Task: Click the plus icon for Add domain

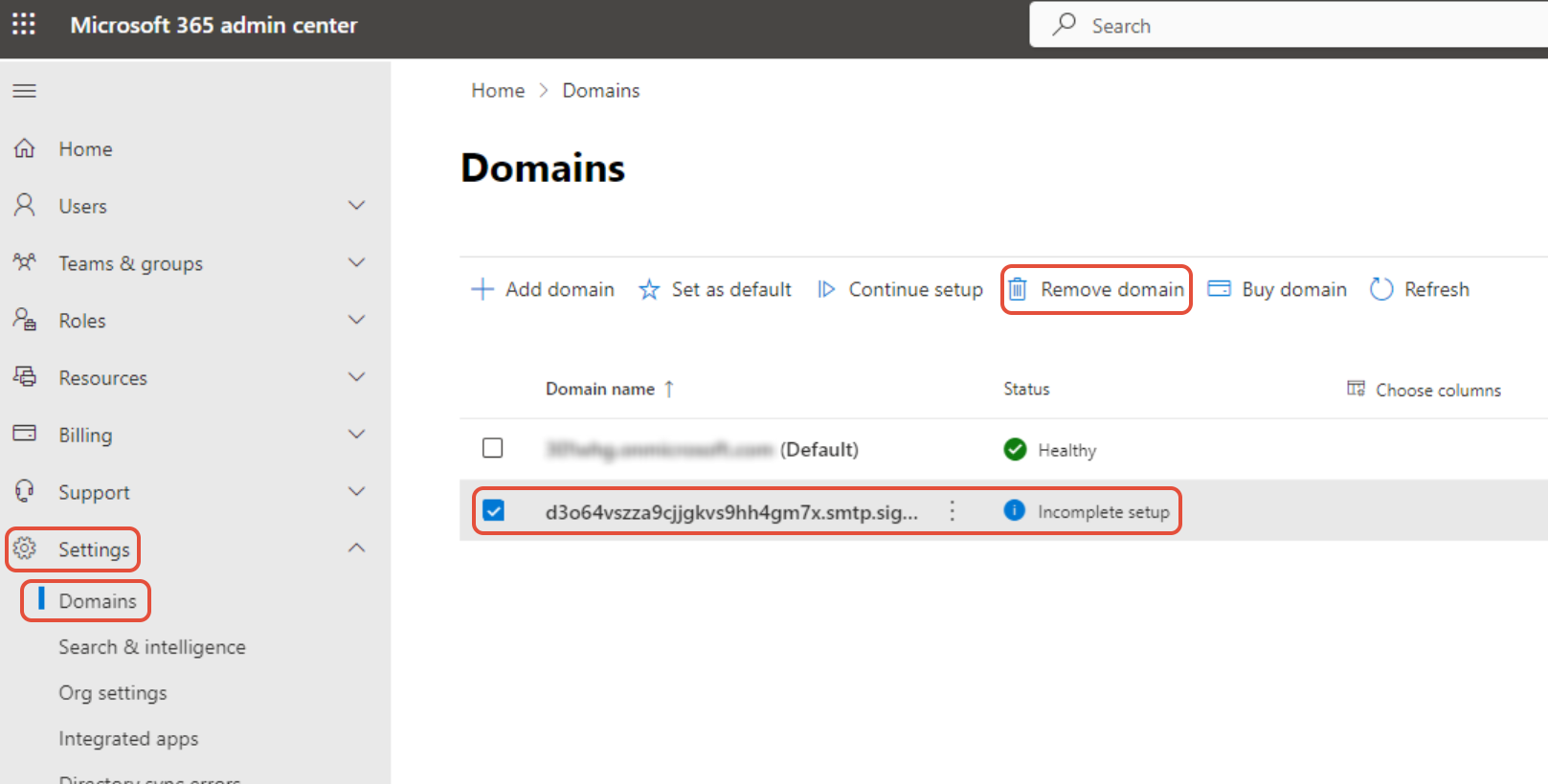Action: coord(482,289)
